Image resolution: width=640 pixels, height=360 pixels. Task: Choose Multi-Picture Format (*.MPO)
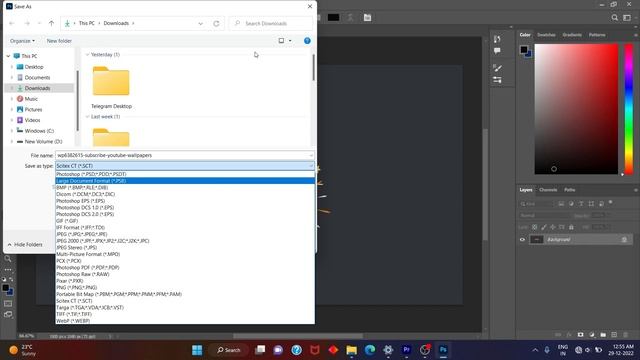(185, 254)
